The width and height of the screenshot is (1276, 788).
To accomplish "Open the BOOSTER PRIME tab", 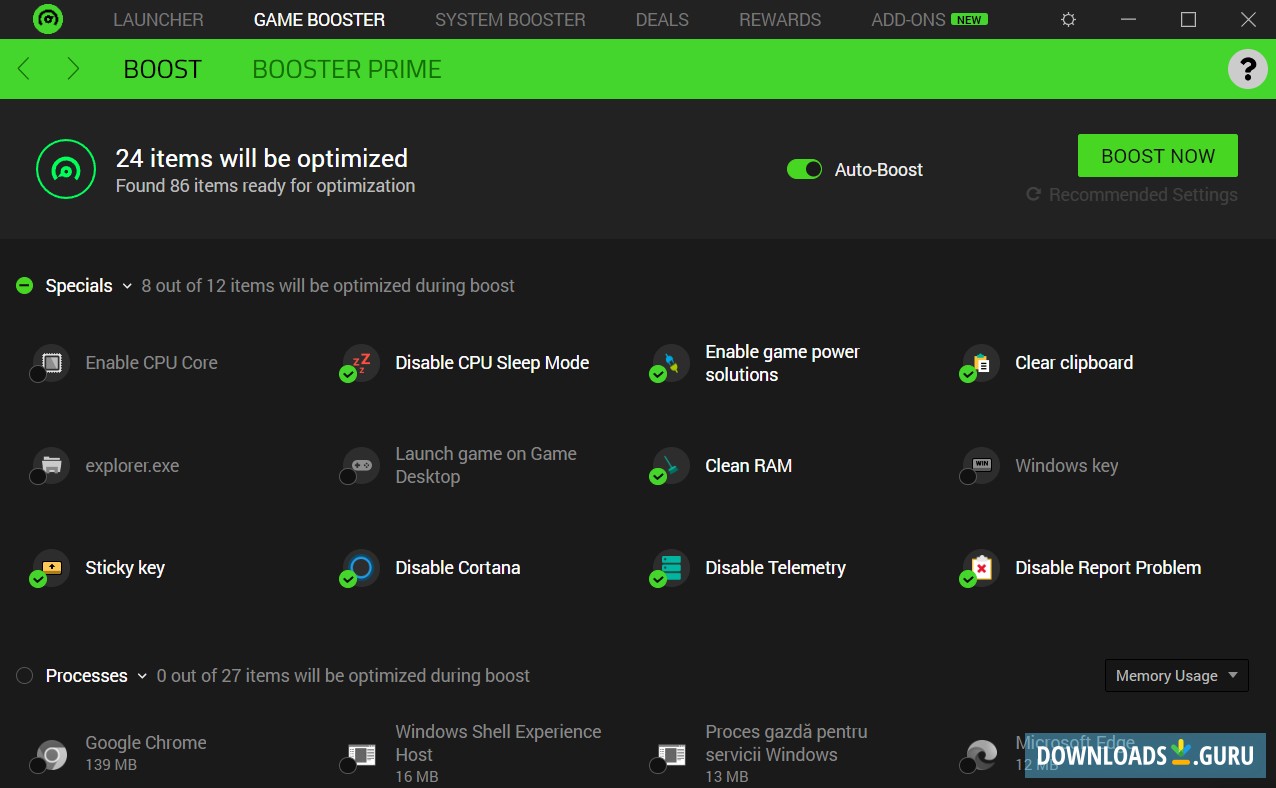I will [346, 69].
